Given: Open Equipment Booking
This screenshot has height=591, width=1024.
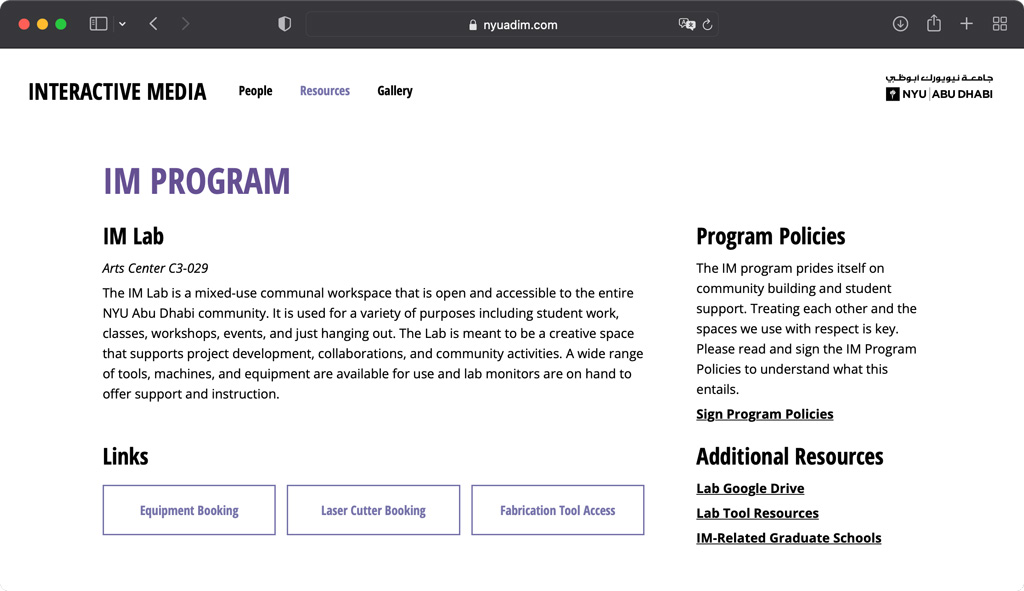Looking at the screenshot, I should (x=188, y=510).
